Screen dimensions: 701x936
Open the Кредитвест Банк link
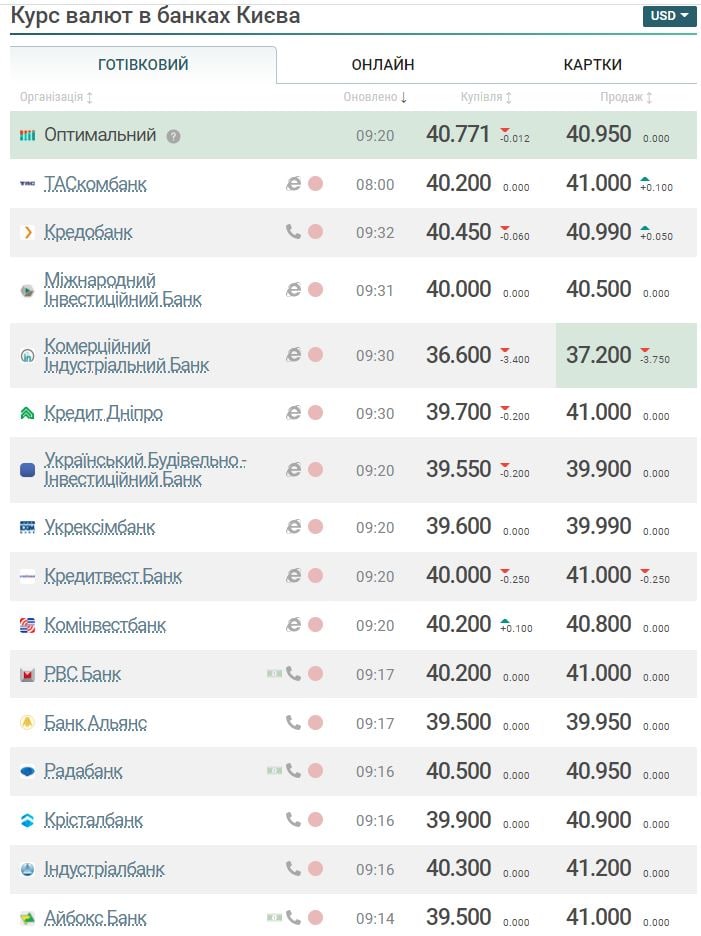[x=113, y=576]
